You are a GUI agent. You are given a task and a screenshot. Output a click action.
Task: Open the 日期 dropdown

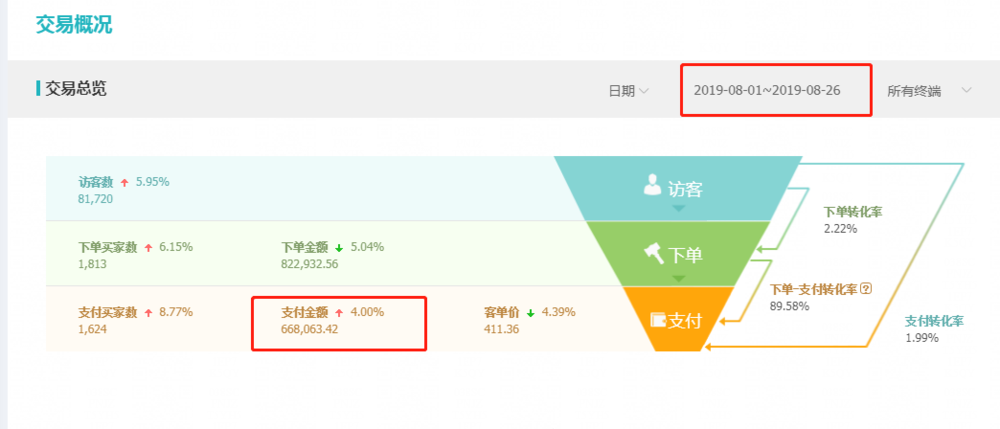[x=628, y=91]
